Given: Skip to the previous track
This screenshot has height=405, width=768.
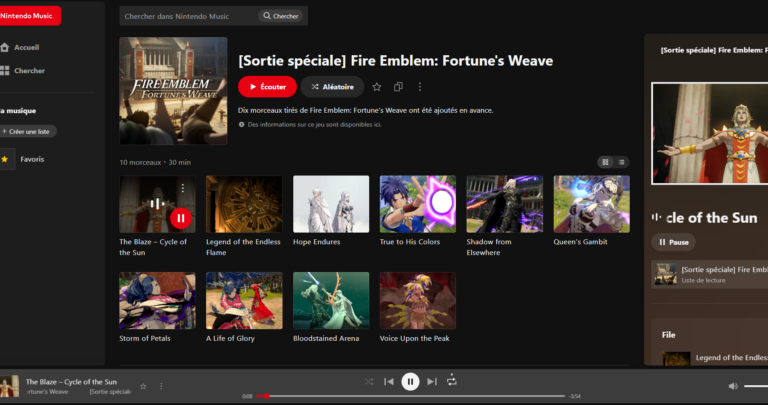Looking at the screenshot, I should click(389, 381).
